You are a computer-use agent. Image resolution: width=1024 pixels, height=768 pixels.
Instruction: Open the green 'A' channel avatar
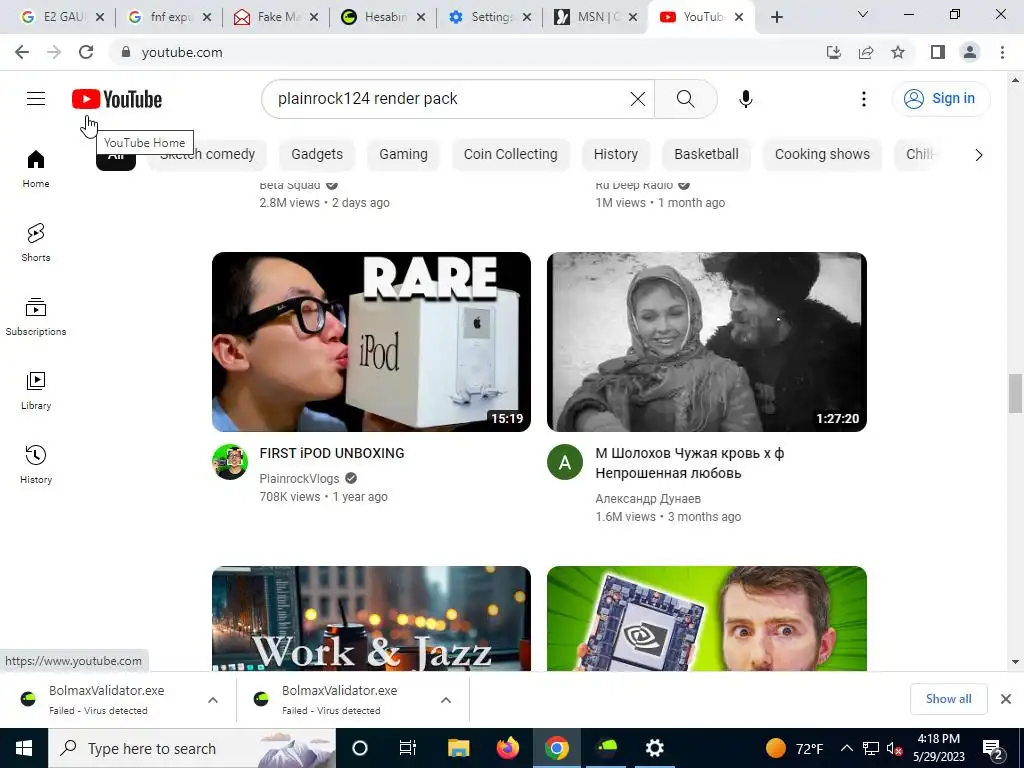(x=565, y=462)
